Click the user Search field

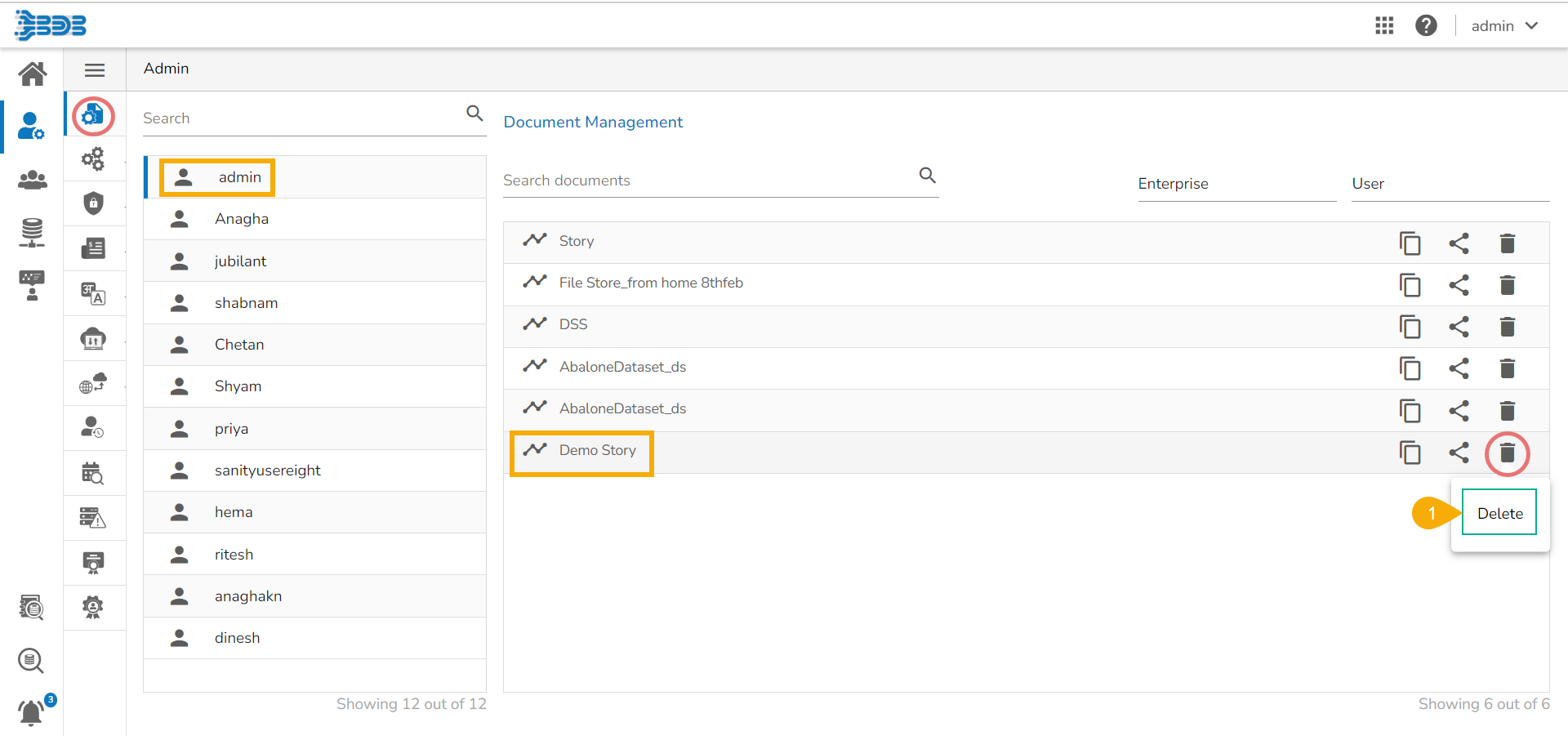pos(302,118)
